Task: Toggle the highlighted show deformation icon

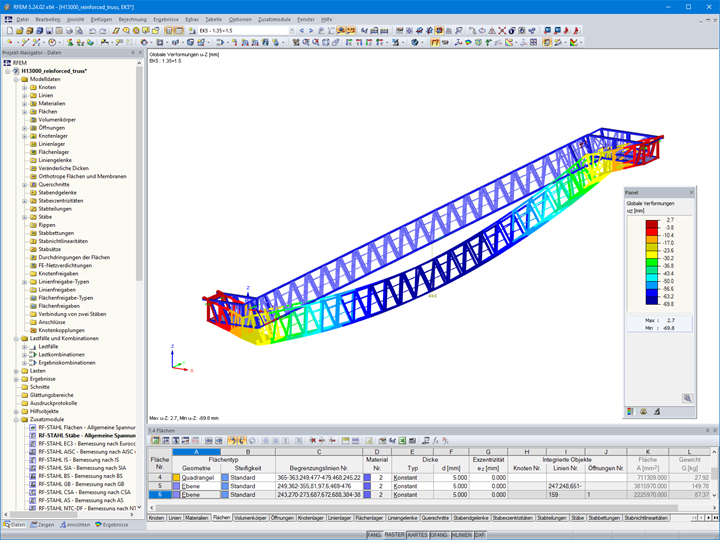Action: coord(435,43)
